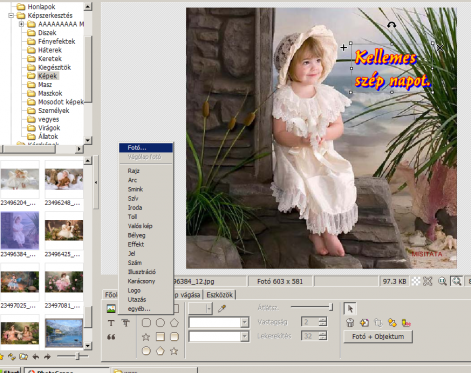Click the folder tree scroll down arrow
The width and height of the screenshot is (471, 373).
point(88,140)
